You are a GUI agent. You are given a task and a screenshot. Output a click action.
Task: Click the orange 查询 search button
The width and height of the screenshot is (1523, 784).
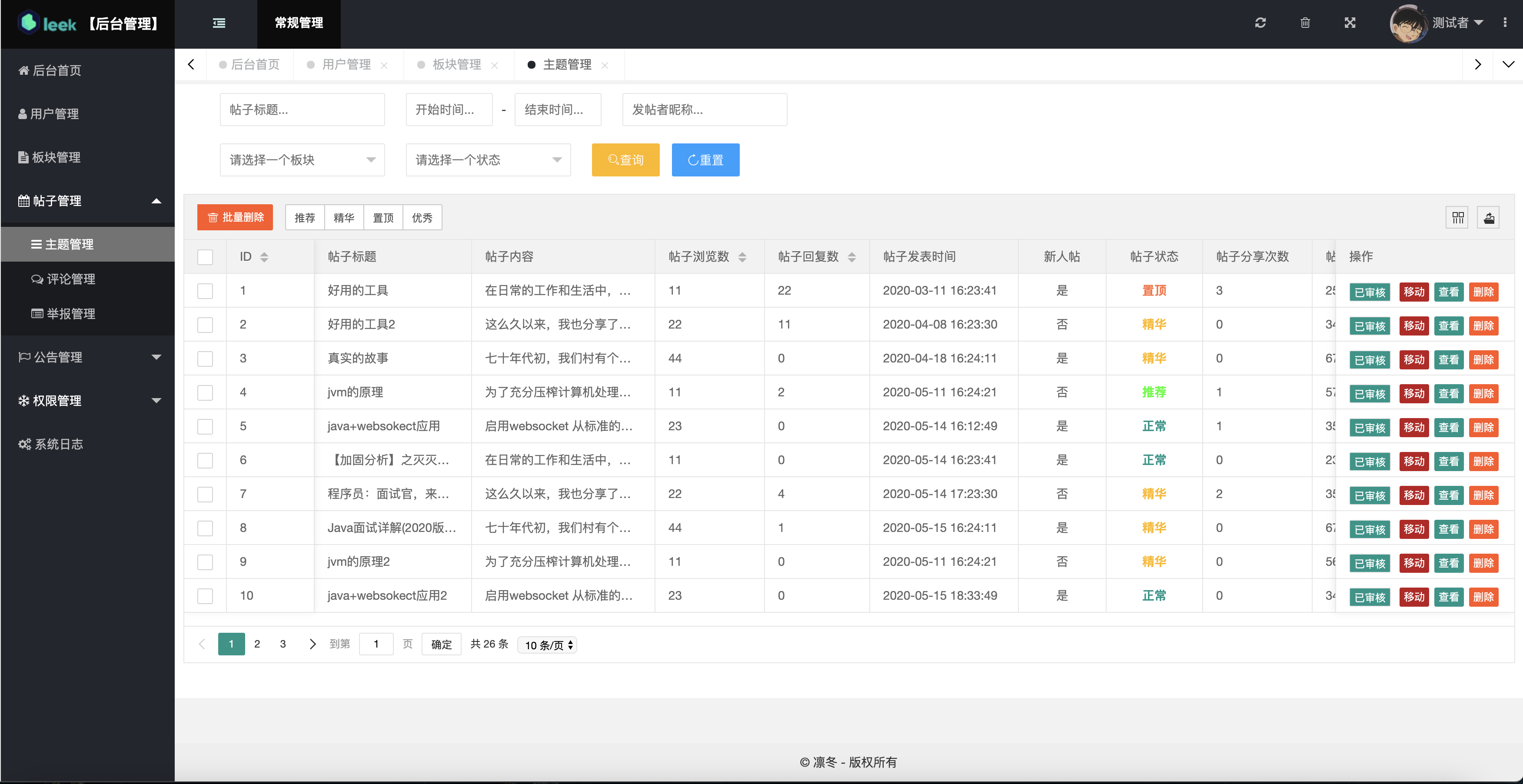625,159
